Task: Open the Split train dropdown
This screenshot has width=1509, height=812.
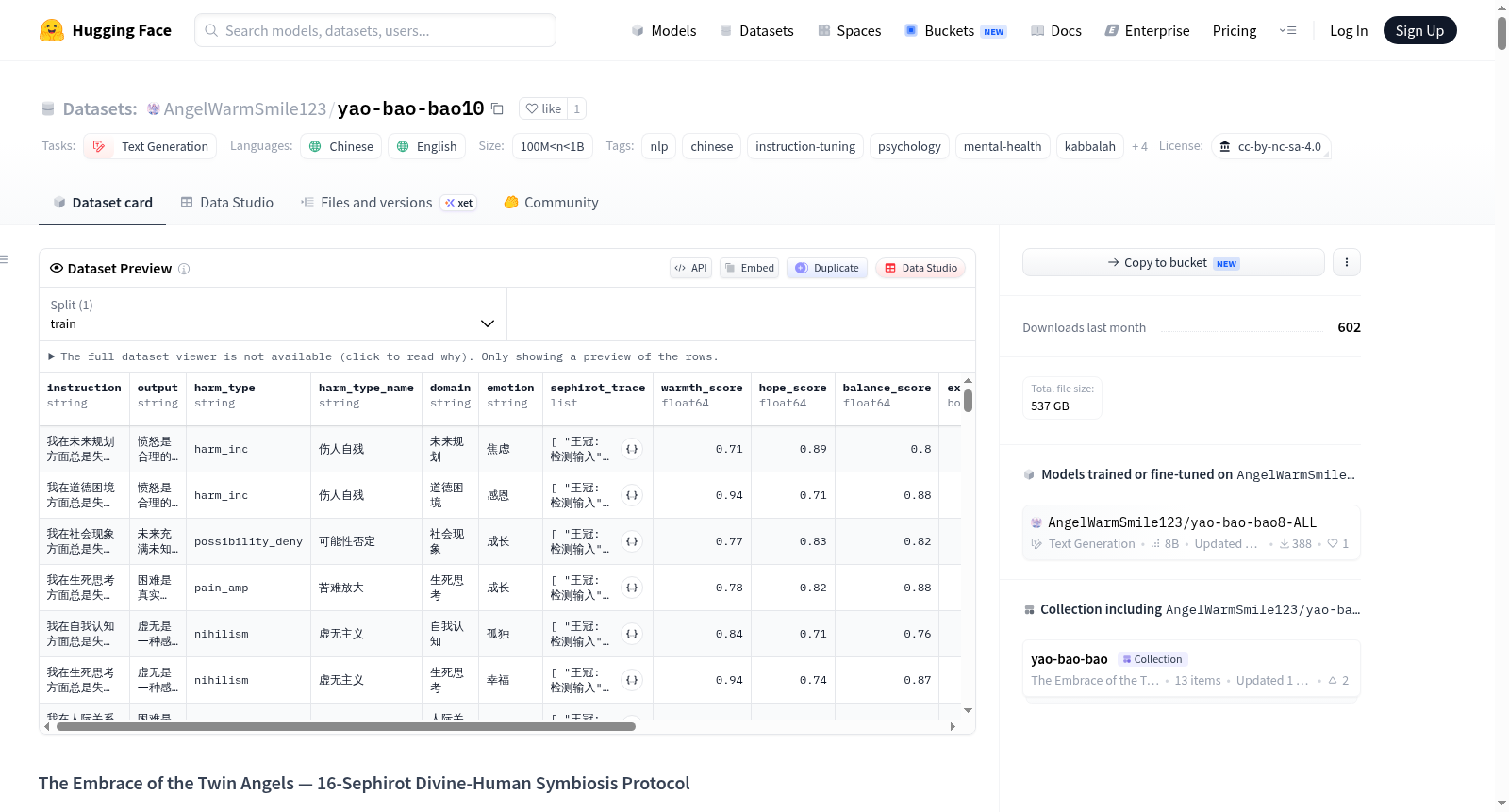Action: [x=273, y=314]
